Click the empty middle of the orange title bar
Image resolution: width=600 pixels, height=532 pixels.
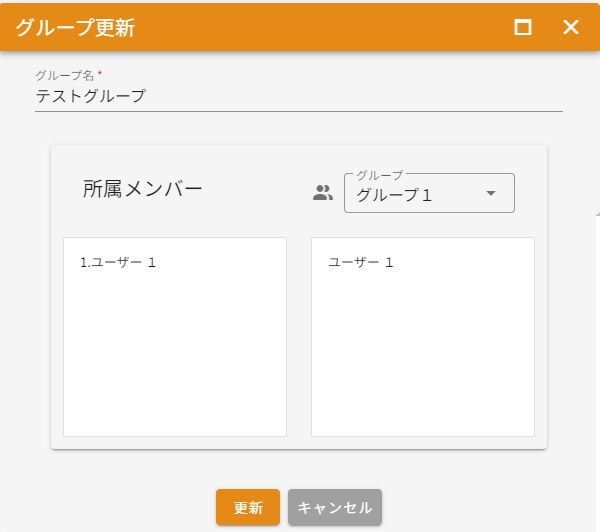pos(320,27)
